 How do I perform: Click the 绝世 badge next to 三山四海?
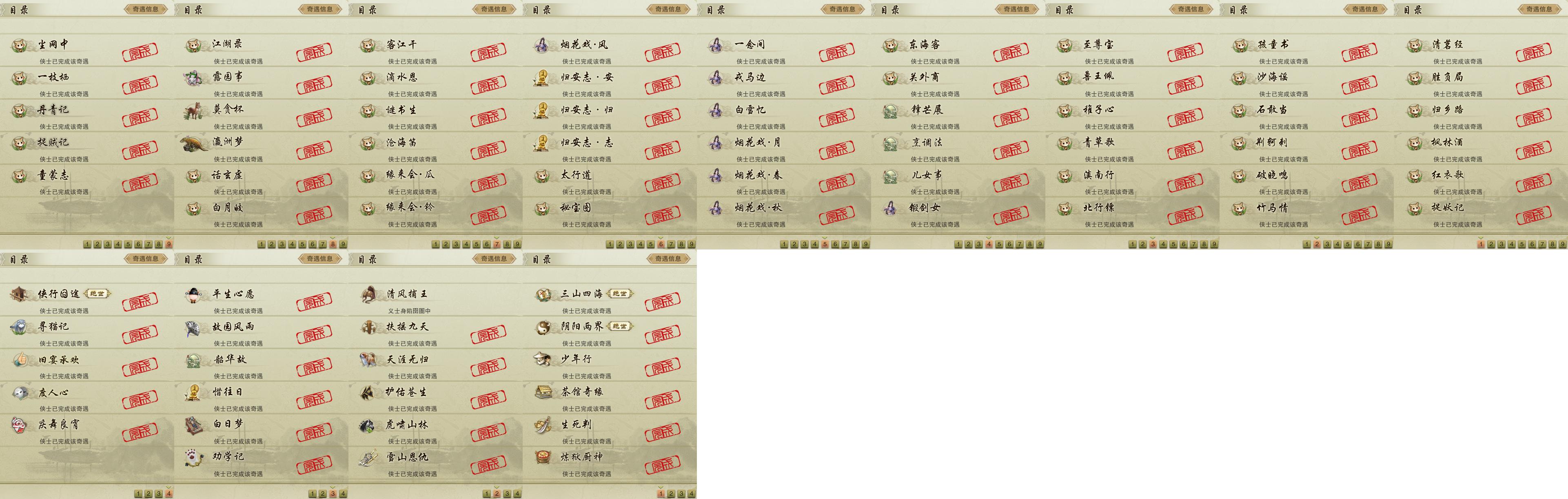(620, 294)
